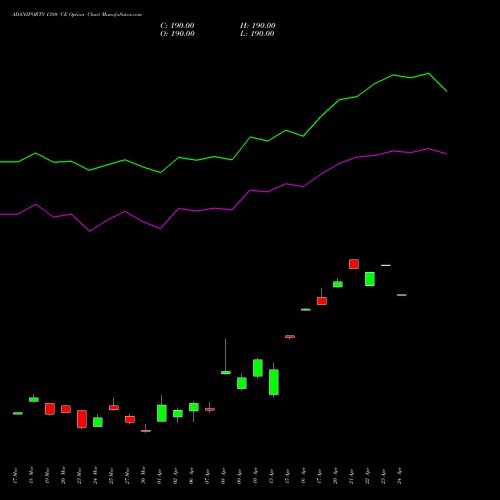Click the green candle above 22 Apr

click(370, 279)
